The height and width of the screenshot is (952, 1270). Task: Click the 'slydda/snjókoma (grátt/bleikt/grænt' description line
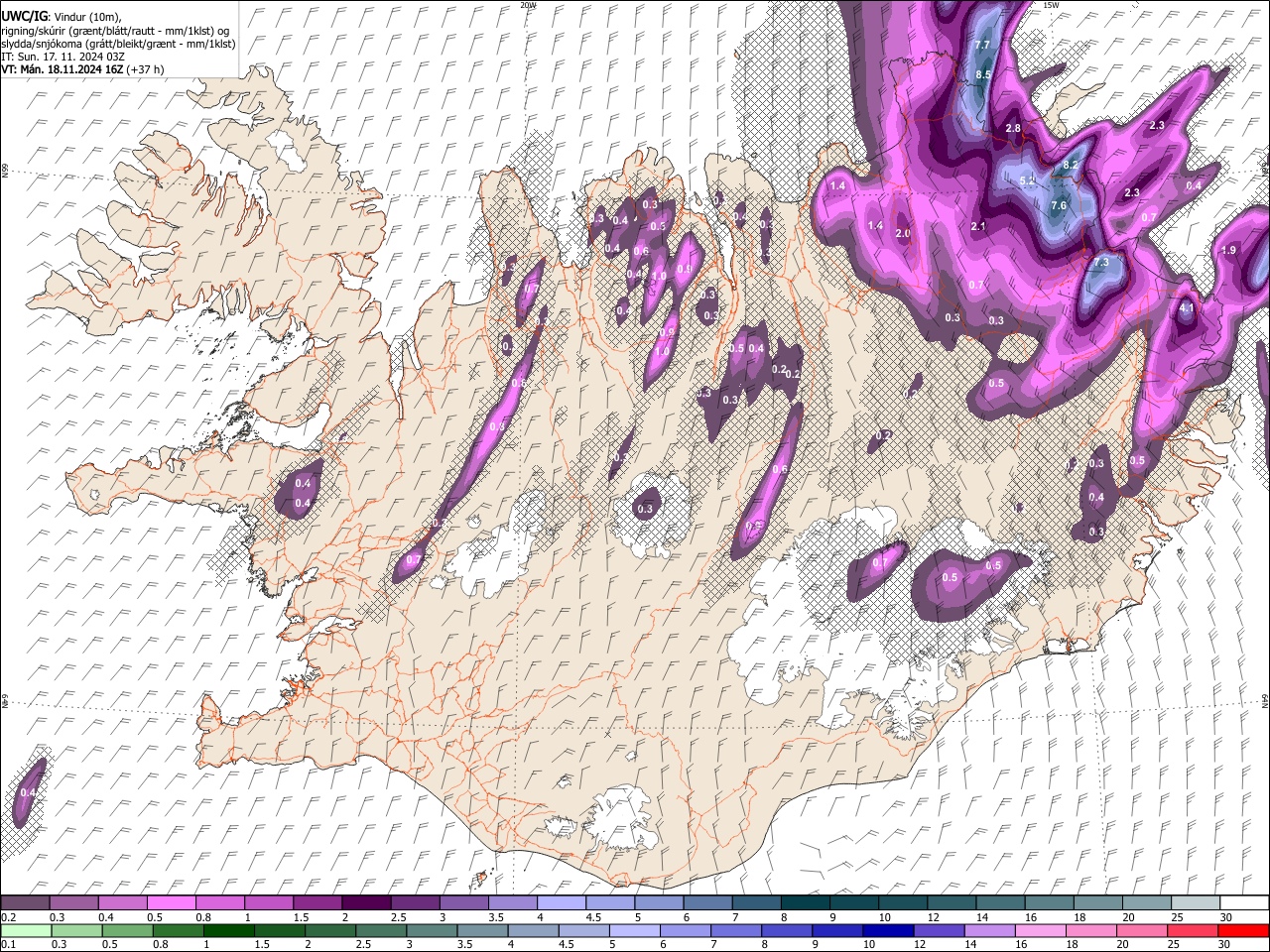[x=118, y=44]
